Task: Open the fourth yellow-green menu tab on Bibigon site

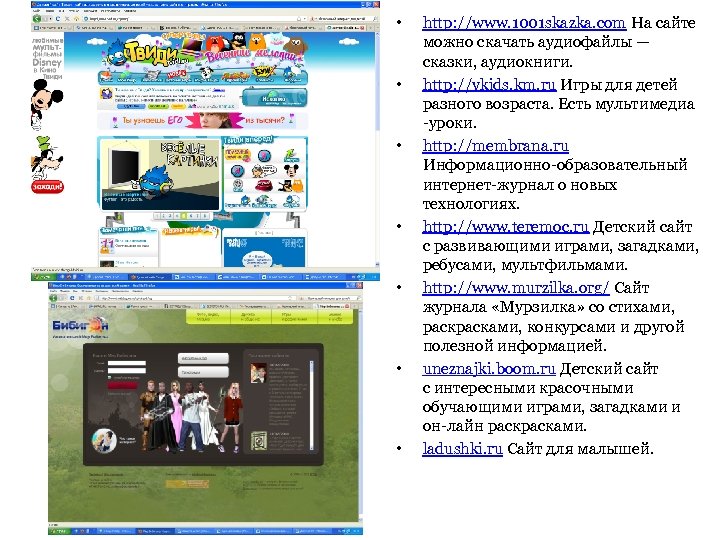Action: (335, 317)
